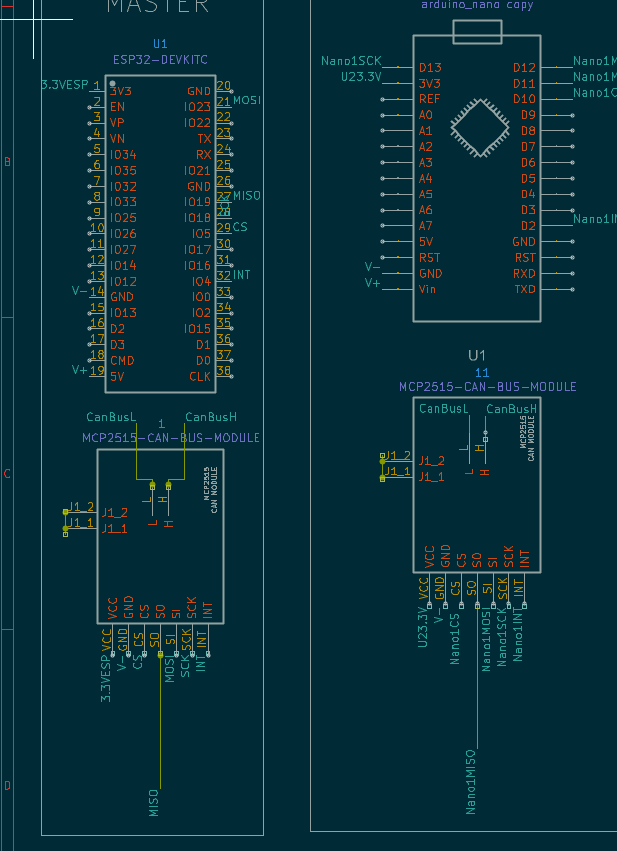
Task: Click the EN pin on the ESP32
Action: (117, 107)
